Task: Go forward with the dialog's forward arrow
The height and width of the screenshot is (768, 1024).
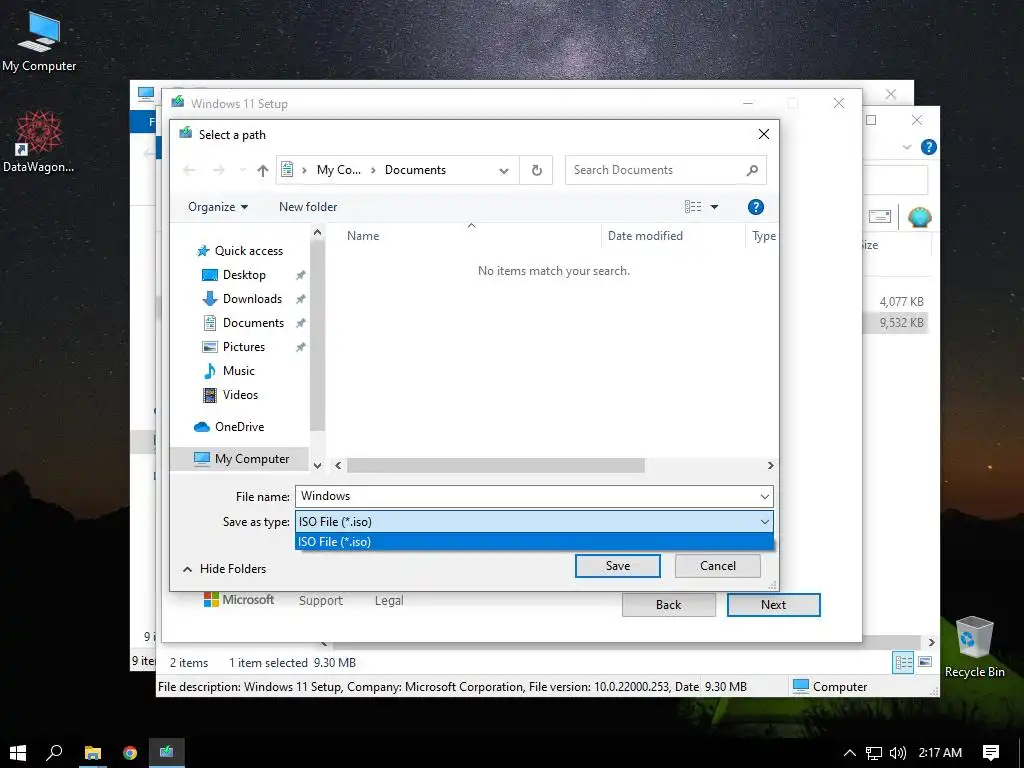Action: point(219,170)
